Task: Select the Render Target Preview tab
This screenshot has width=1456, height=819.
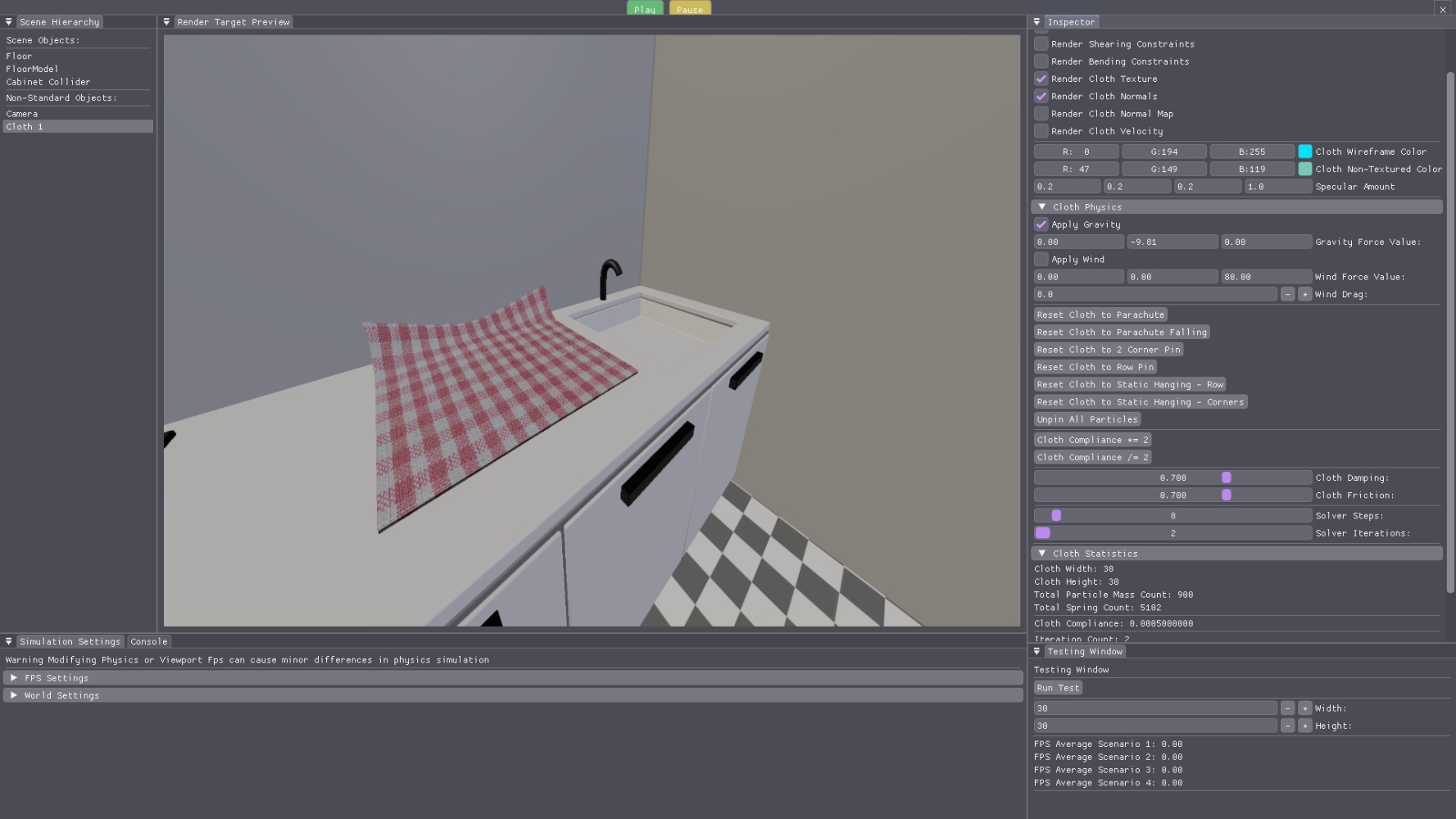Action: (234, 22)
